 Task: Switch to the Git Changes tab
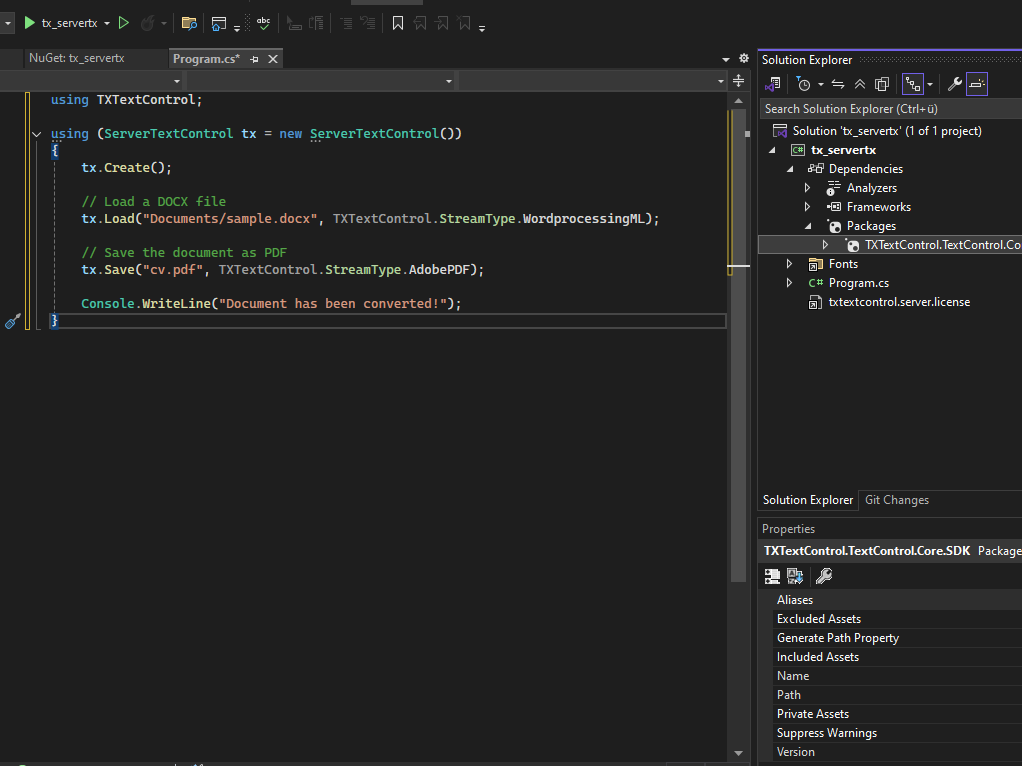tap(896, 500)
